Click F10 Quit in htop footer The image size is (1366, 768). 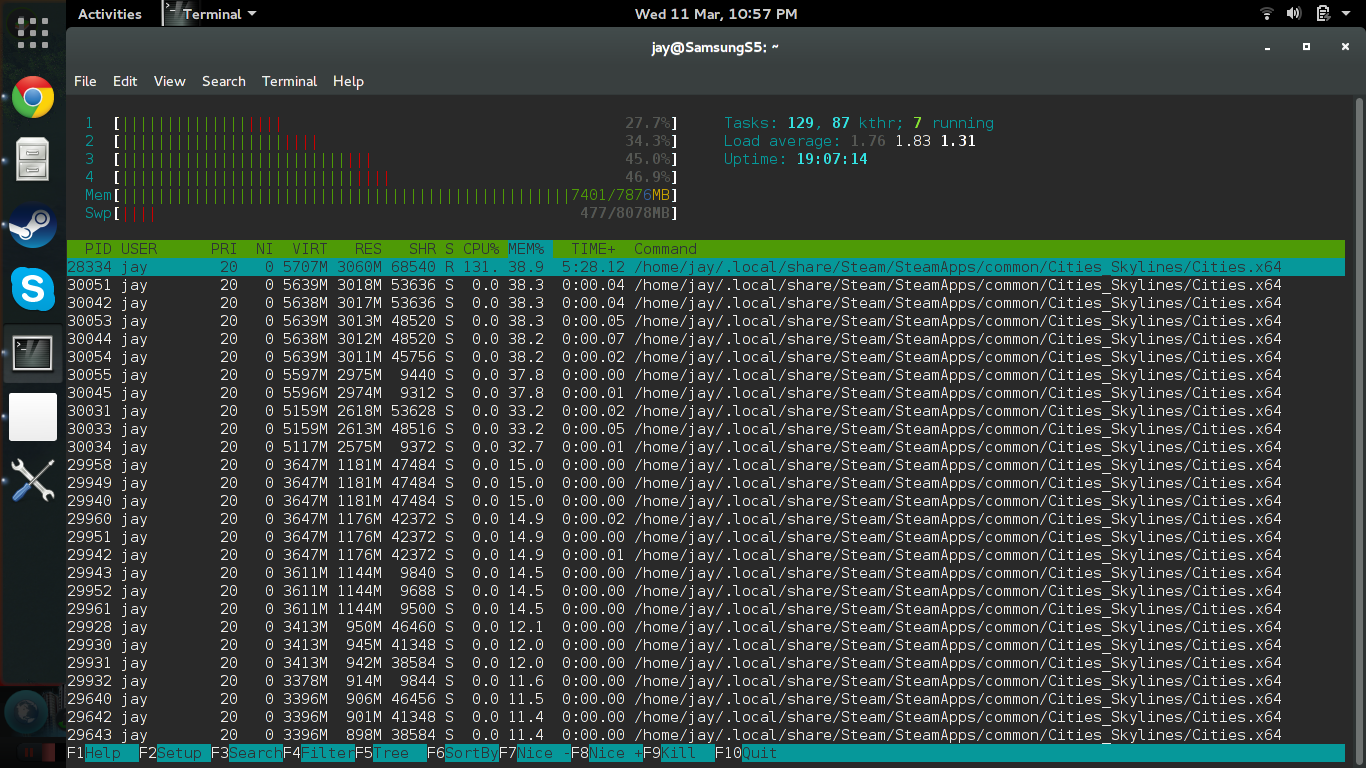[x=746, y=753]
